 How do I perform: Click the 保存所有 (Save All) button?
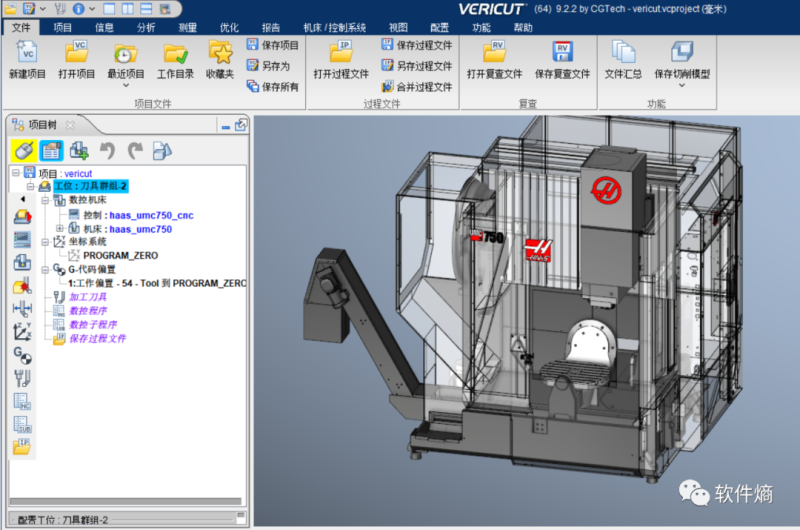click(x=272, y=87)
